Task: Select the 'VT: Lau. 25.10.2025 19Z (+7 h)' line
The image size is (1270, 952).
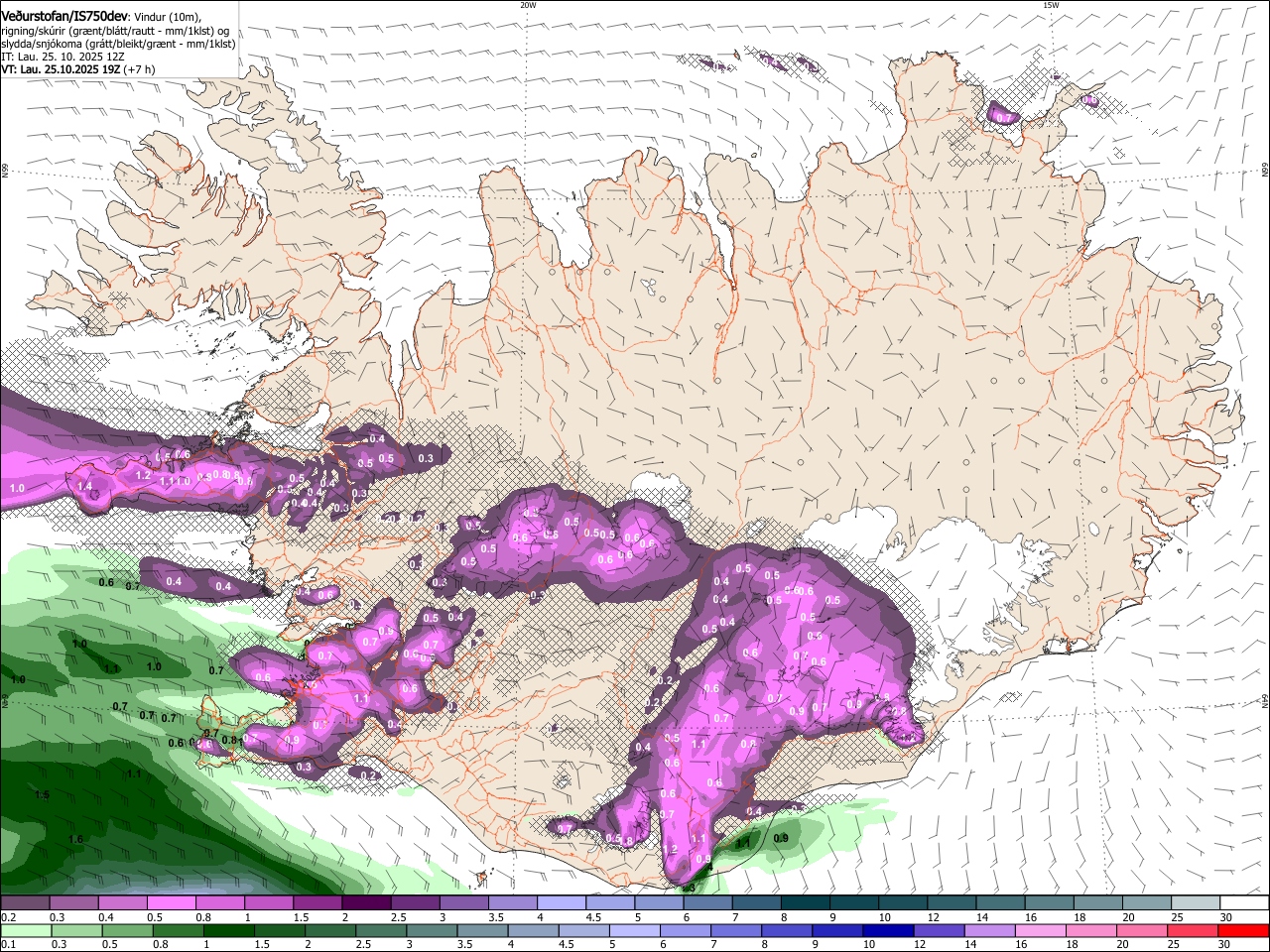Action: pos(77,69)
